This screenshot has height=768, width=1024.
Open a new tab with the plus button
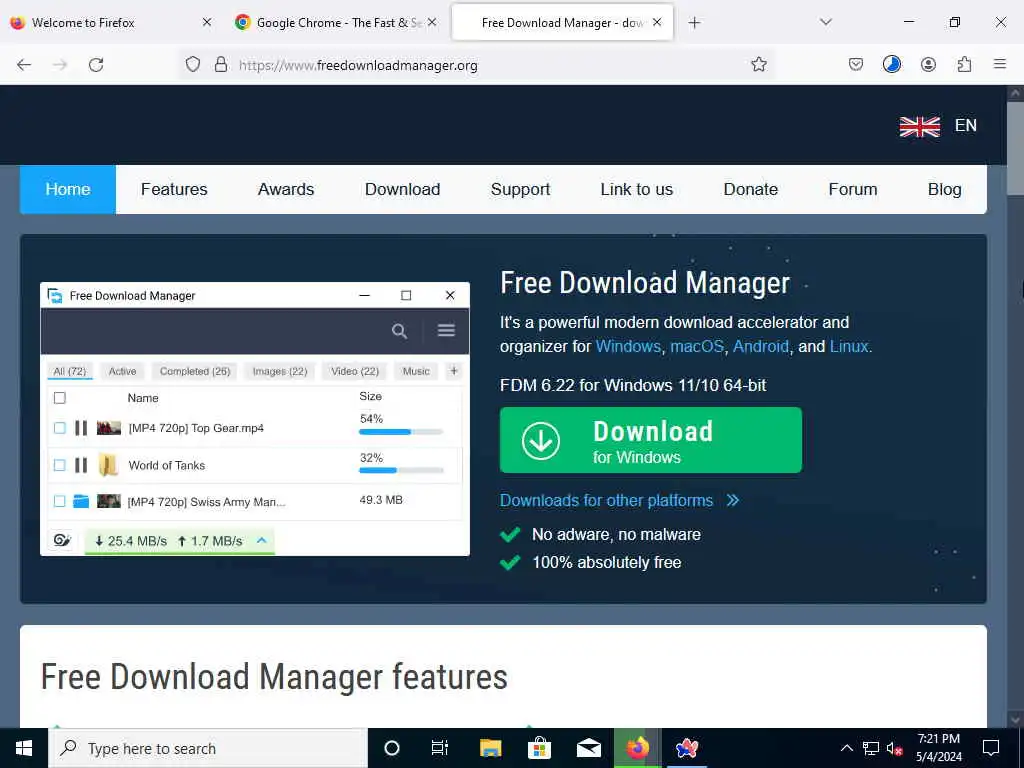tap(694, 23)
